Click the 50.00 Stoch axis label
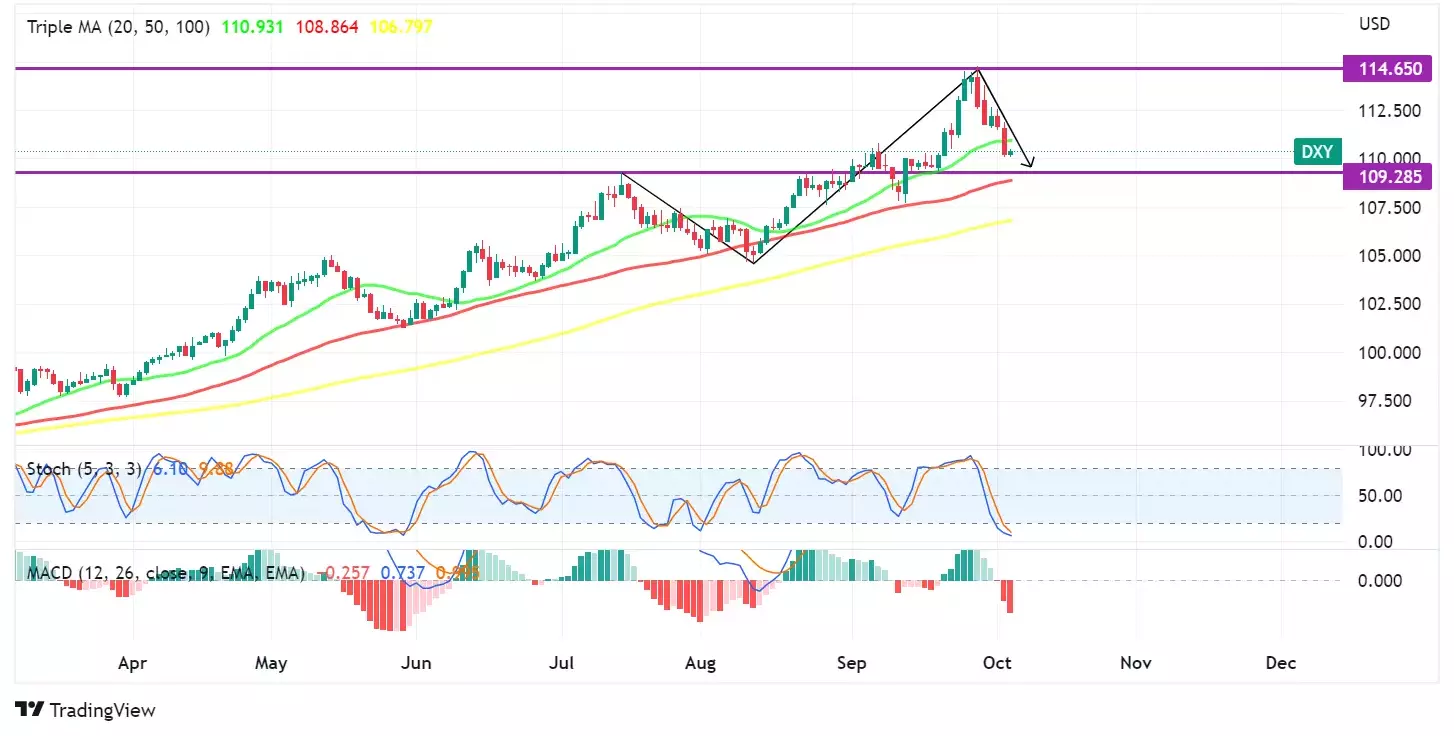Image resolution: width=1454 pixels, height=736 pixels. coord(1380,495)
